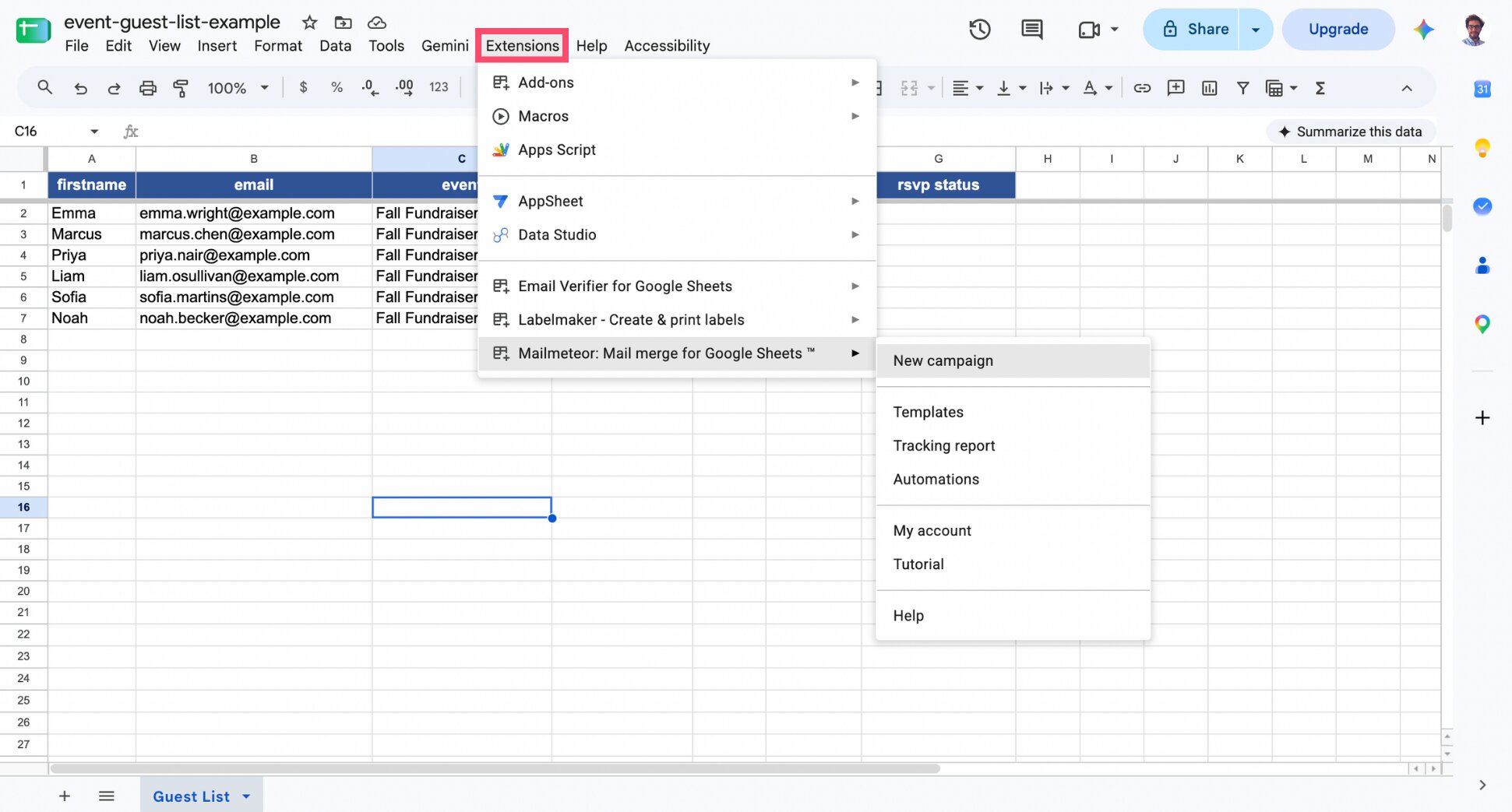Click the C16 Name box field

[47, 132]
